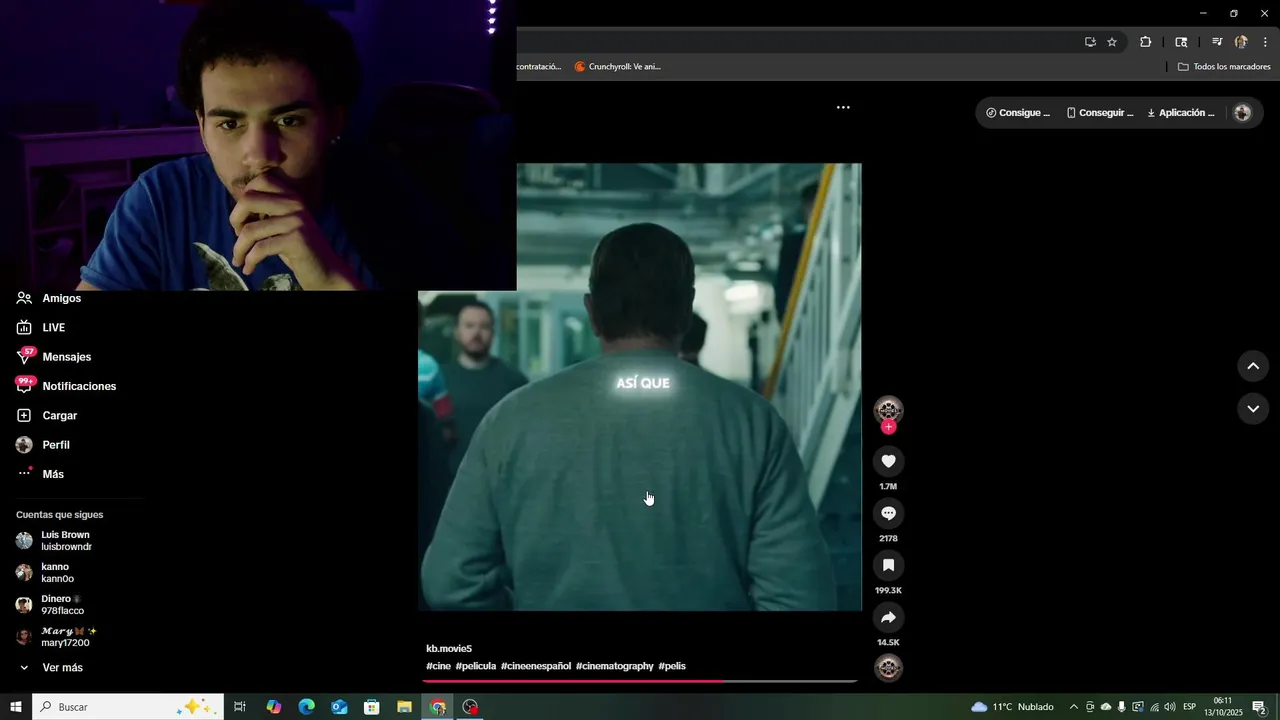
Task: Open weather widget 11°C Nublado
Action: pyautogui.click(x=1012, y=707)
